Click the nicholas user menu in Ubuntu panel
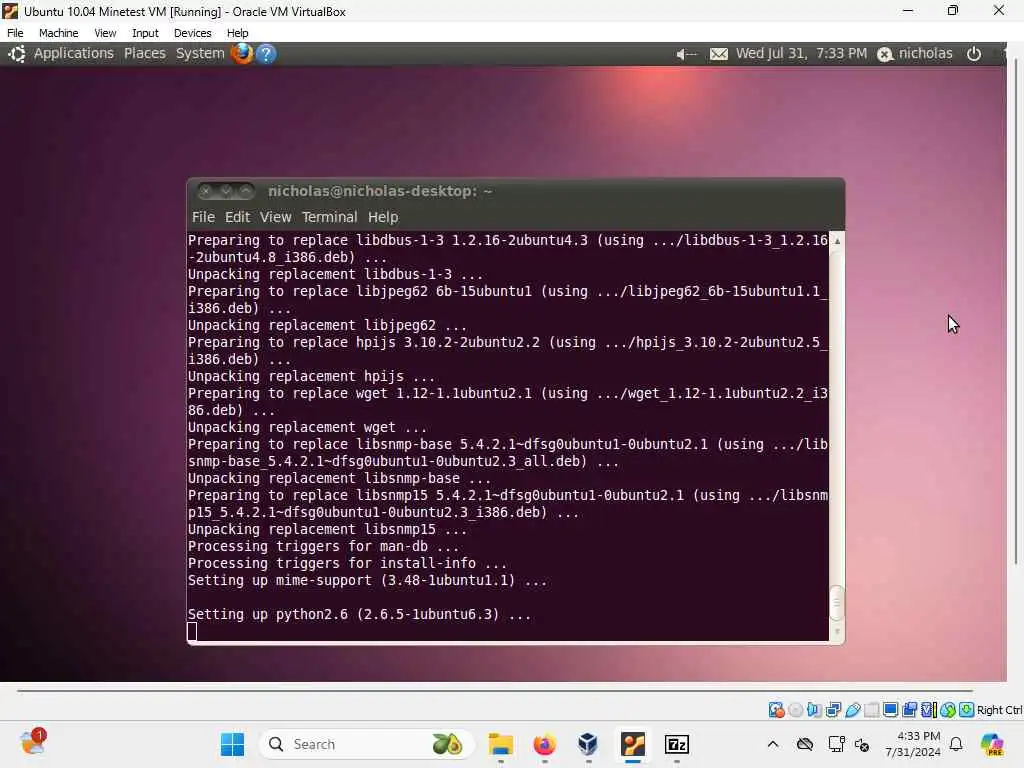 (x=915, y=54)
